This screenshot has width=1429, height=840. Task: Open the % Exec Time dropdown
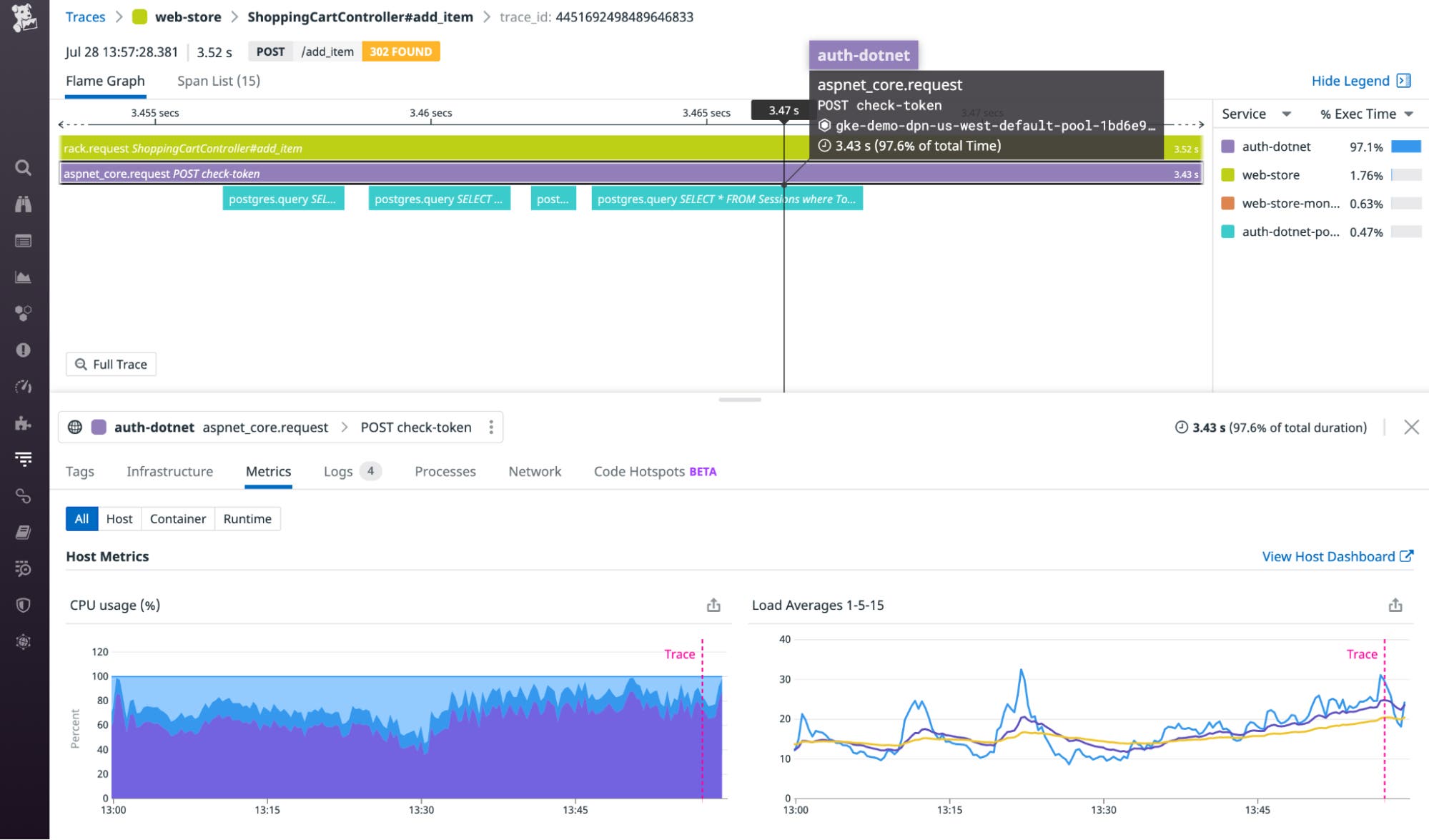[x=1408, y=114]
